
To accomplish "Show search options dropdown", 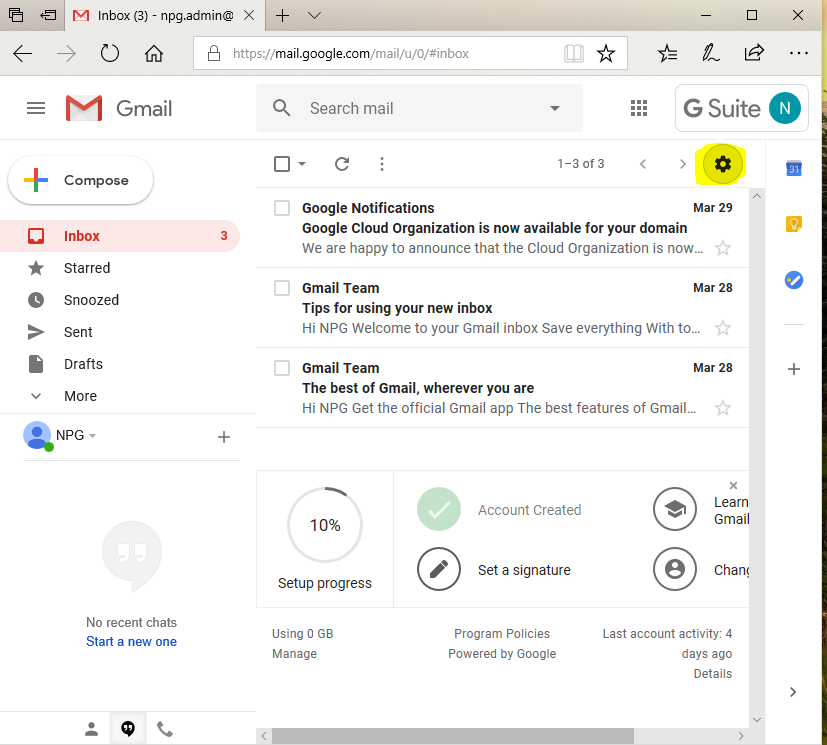I will 554,108.
